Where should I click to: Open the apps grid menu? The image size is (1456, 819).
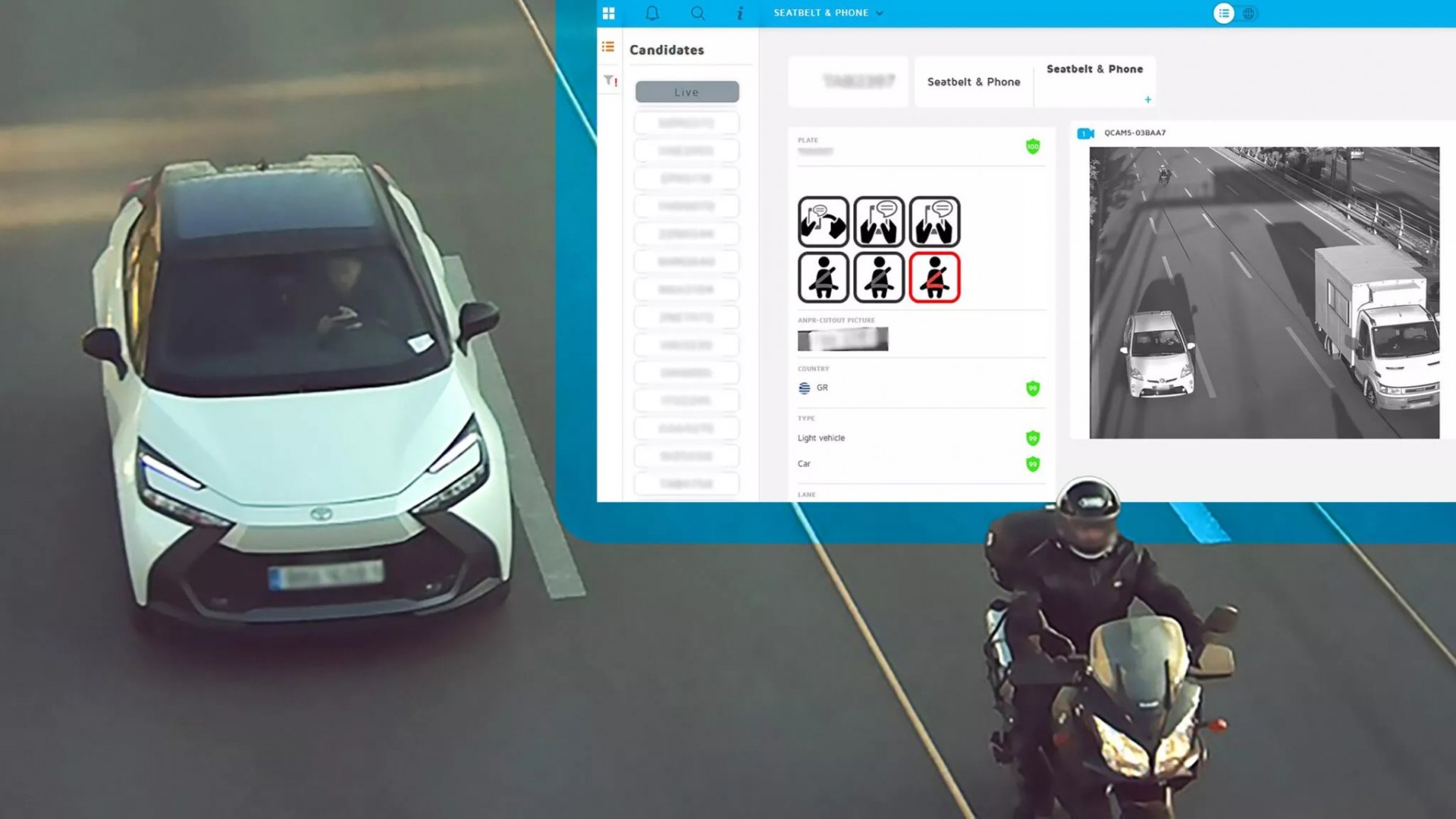tap(609, 13)
